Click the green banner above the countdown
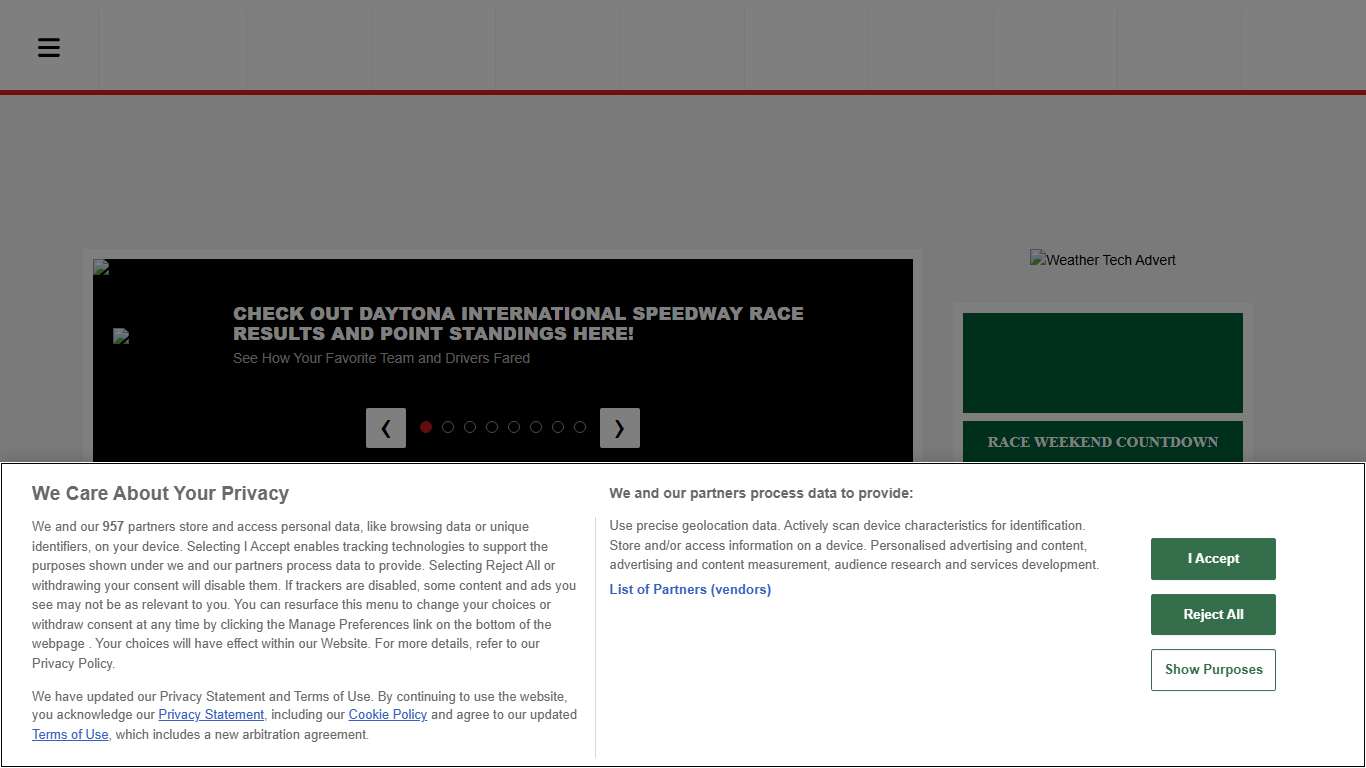 [x=1102, y=363]
